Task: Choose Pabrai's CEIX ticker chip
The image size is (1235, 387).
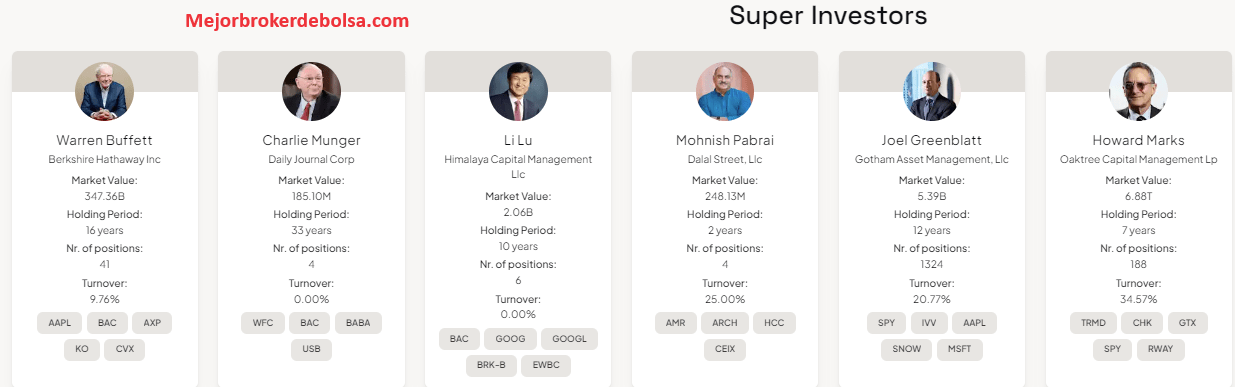Action: (x=725, y=349)
